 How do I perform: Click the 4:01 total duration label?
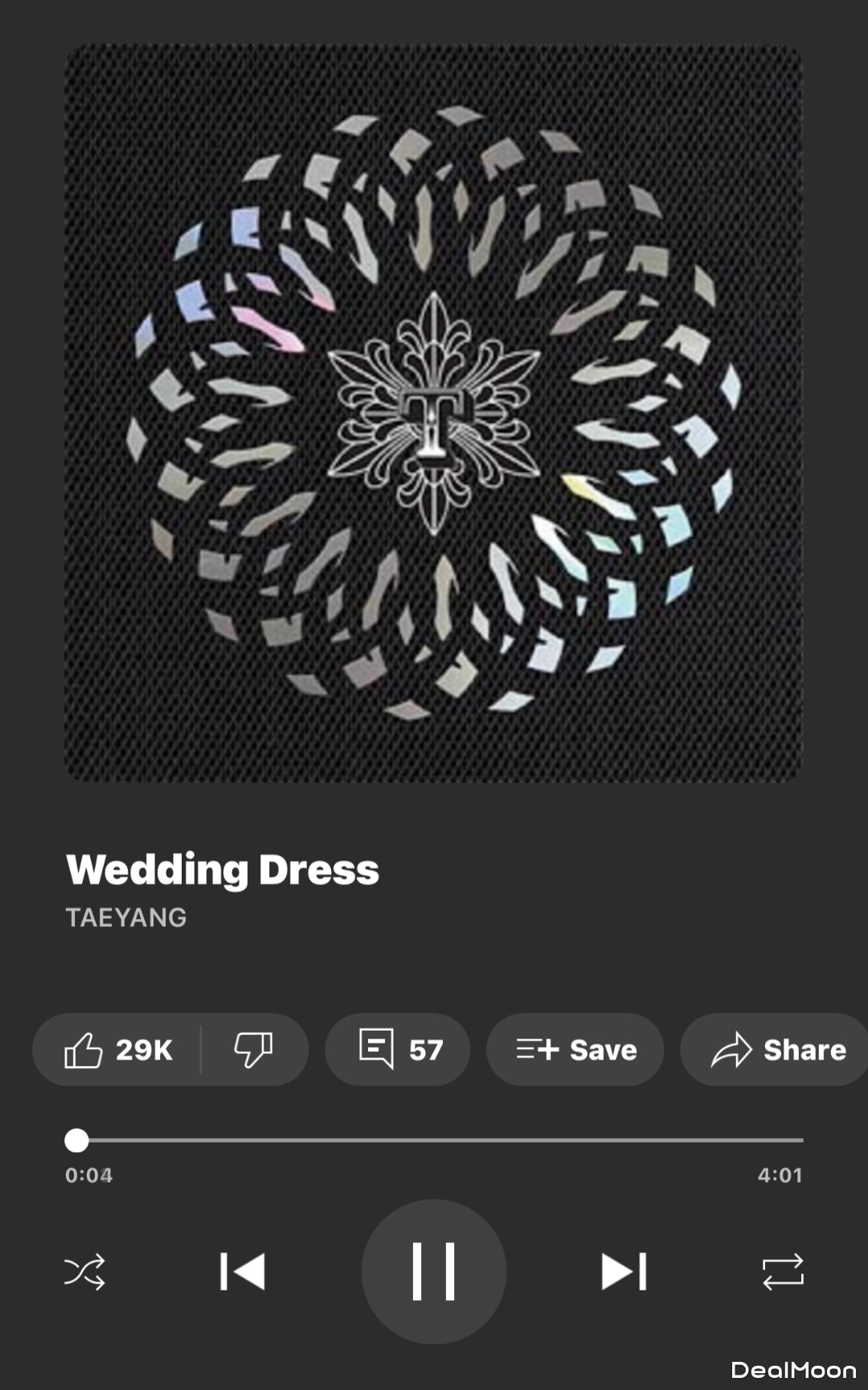coord(780,1175)
